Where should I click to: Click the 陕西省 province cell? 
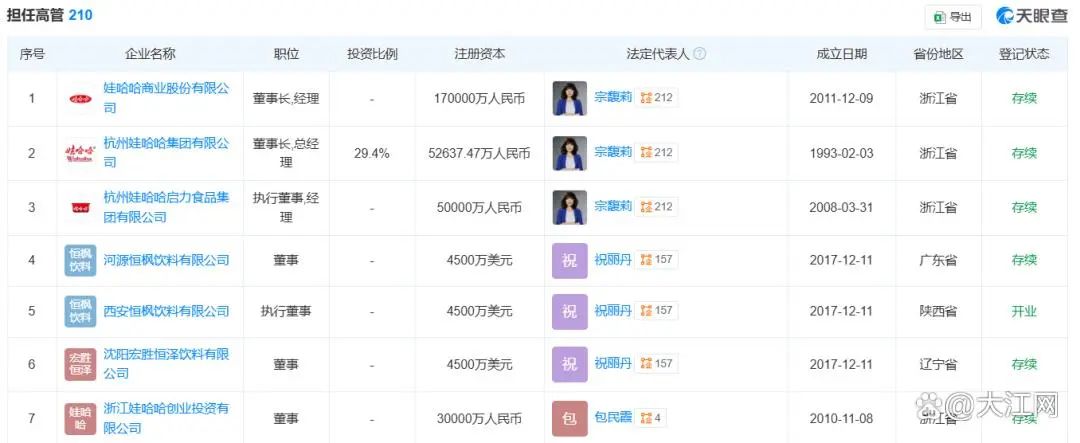(x=938, y=311)
